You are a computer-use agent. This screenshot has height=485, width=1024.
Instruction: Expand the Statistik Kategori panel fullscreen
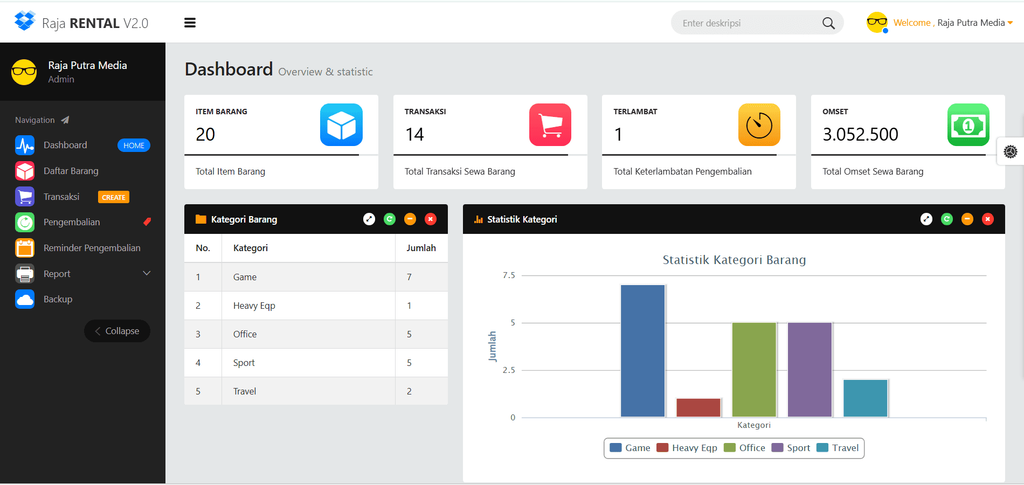click(926, 219)
